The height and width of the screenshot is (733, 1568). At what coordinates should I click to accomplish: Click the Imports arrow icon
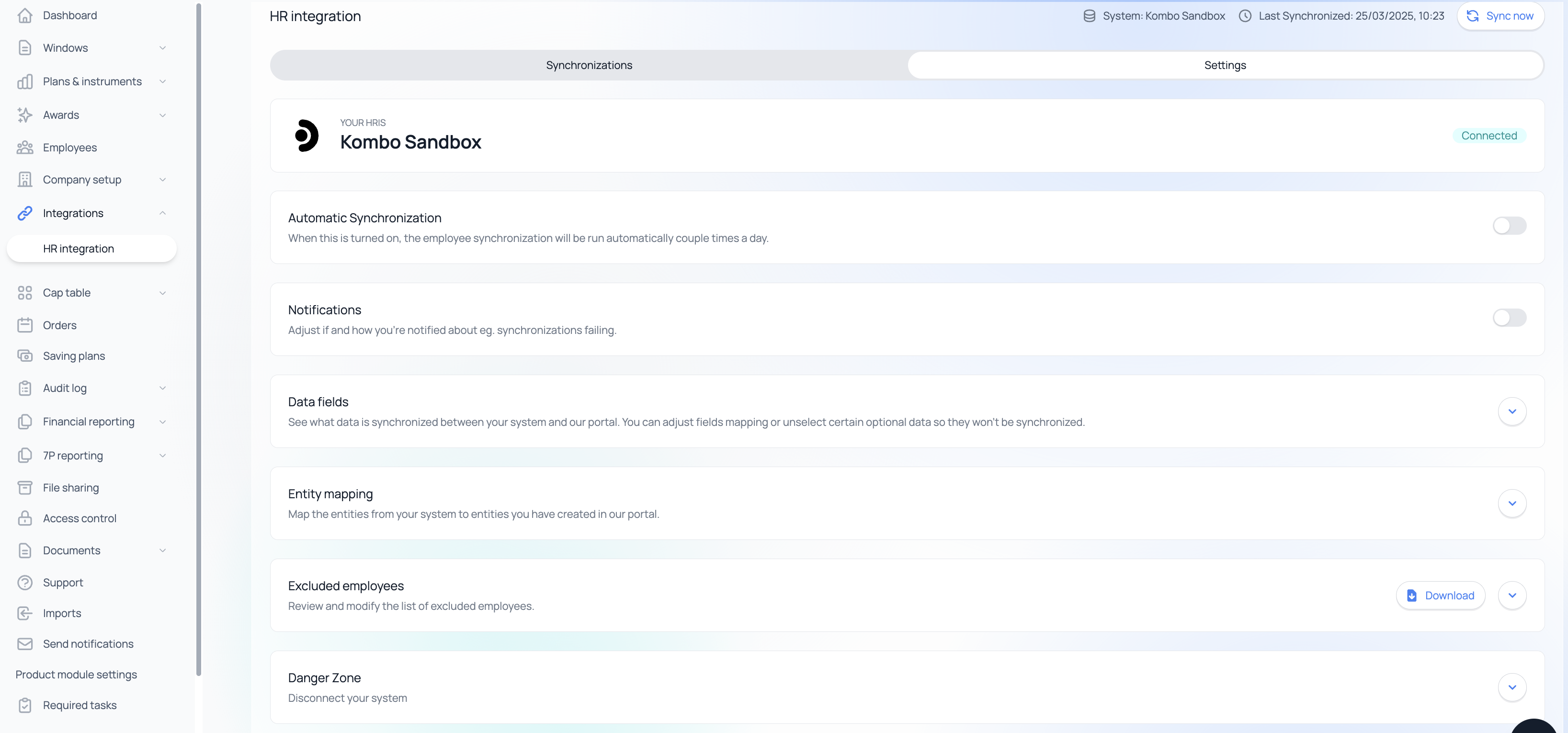pyautogui.click(x=25, y=613)
